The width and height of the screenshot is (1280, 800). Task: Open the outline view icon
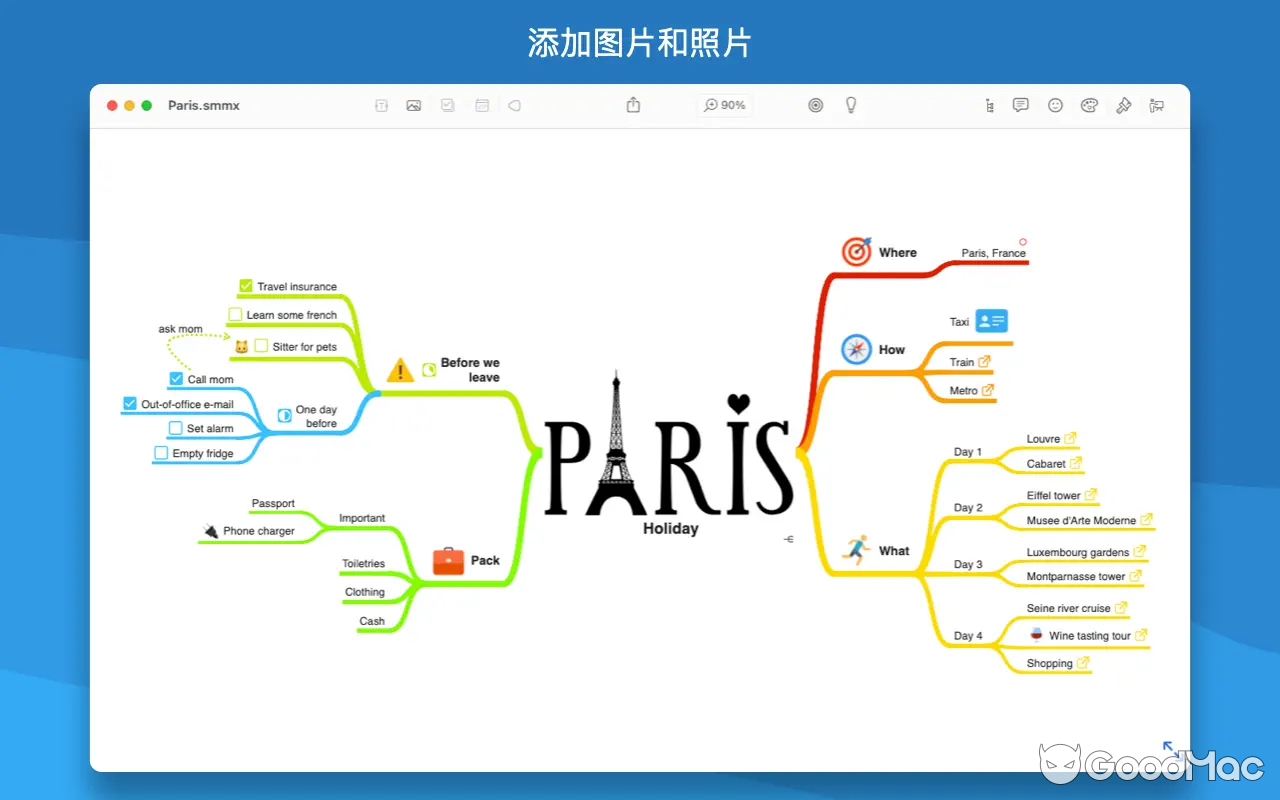988,105
